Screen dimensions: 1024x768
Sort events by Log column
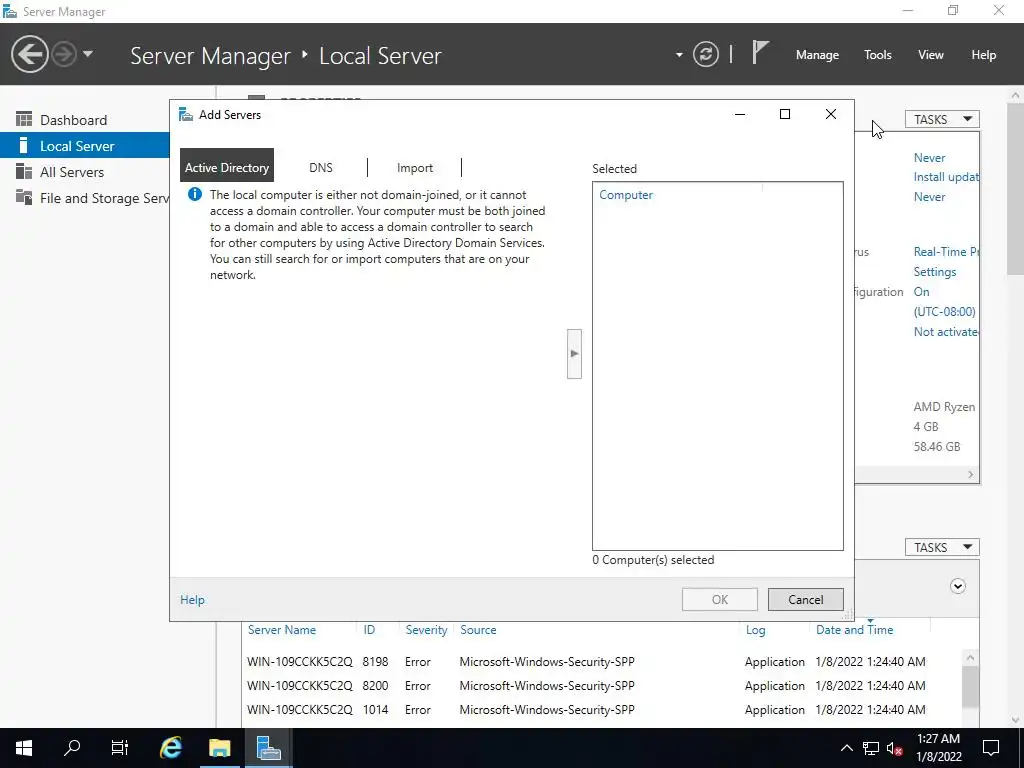tap(755, 630)
